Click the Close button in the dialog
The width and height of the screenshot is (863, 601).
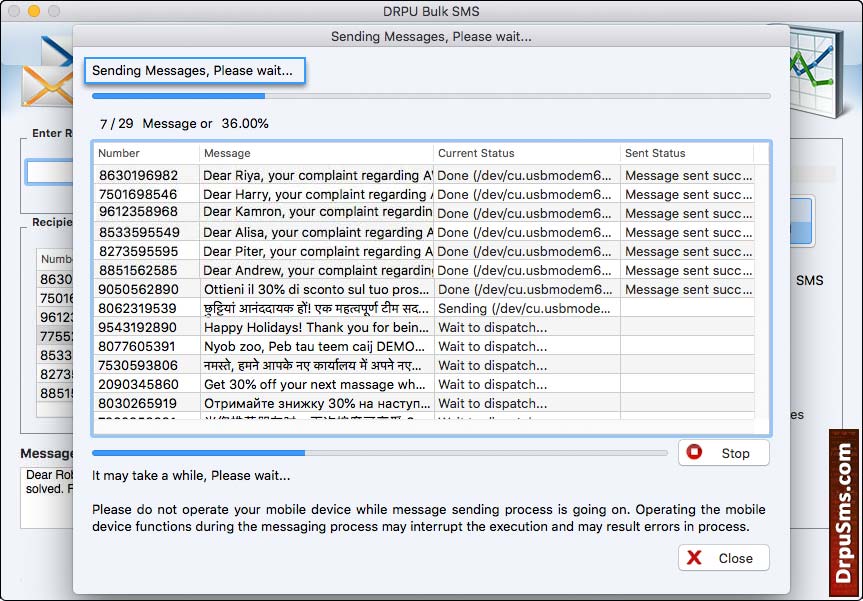(x=723, y=558)
